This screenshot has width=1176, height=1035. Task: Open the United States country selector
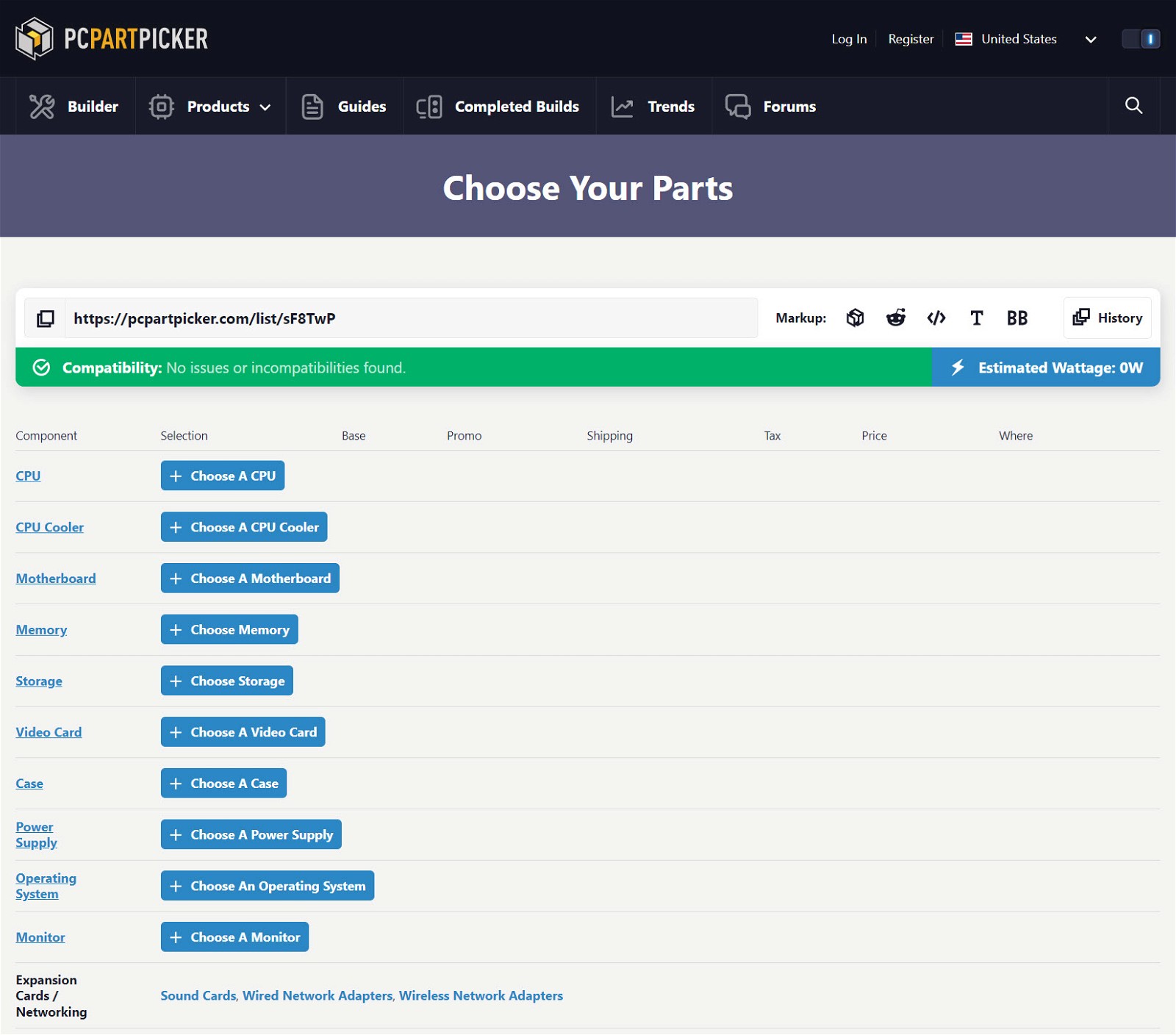[x=1025, y=39]
